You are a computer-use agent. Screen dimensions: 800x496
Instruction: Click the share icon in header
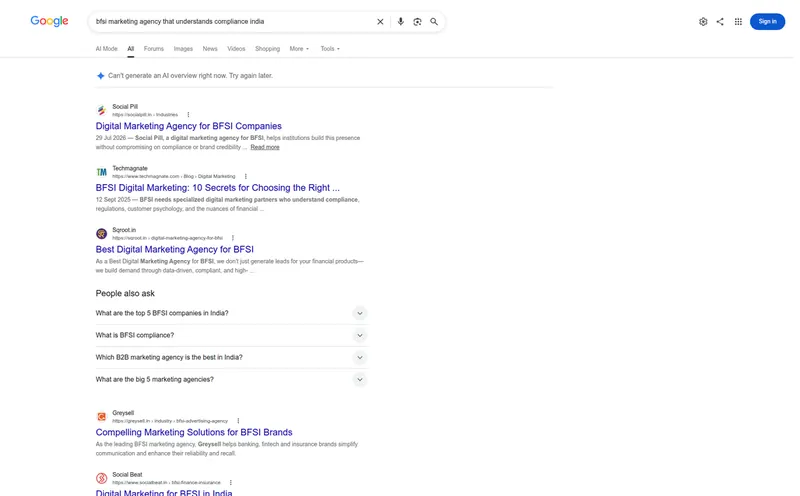click(720, 21)
